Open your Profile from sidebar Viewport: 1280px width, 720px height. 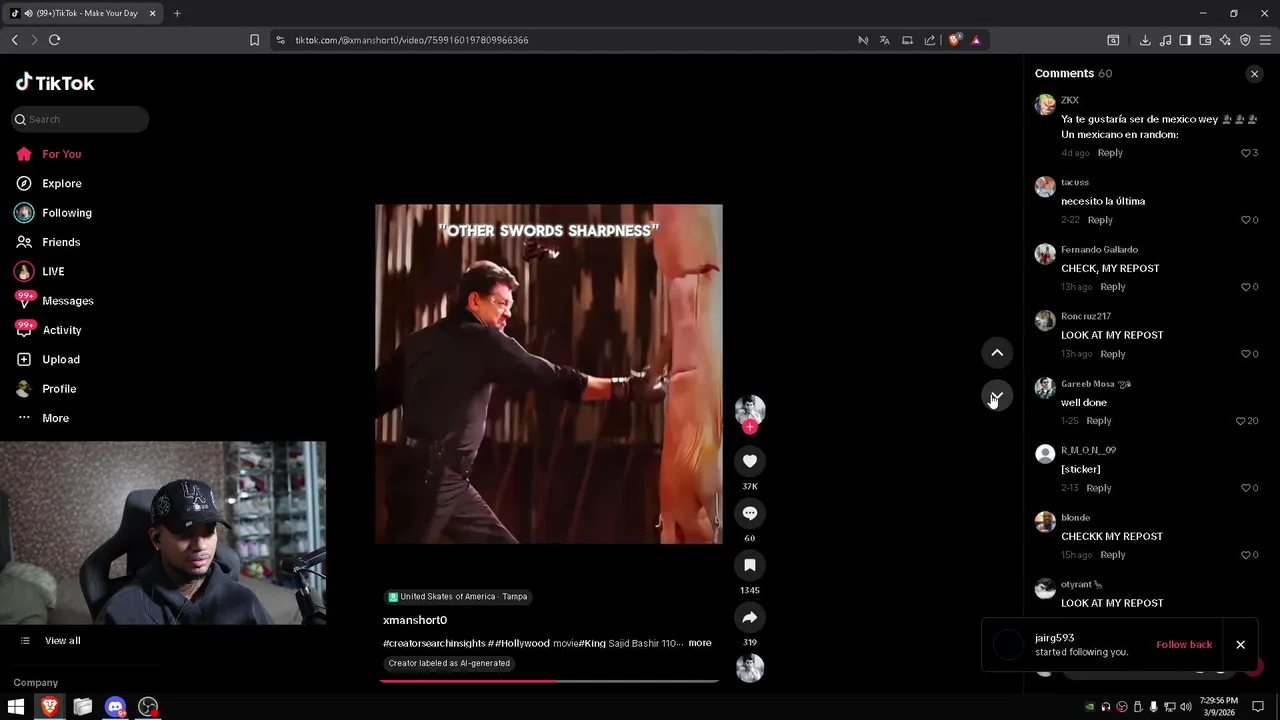[x=58, y=389]
